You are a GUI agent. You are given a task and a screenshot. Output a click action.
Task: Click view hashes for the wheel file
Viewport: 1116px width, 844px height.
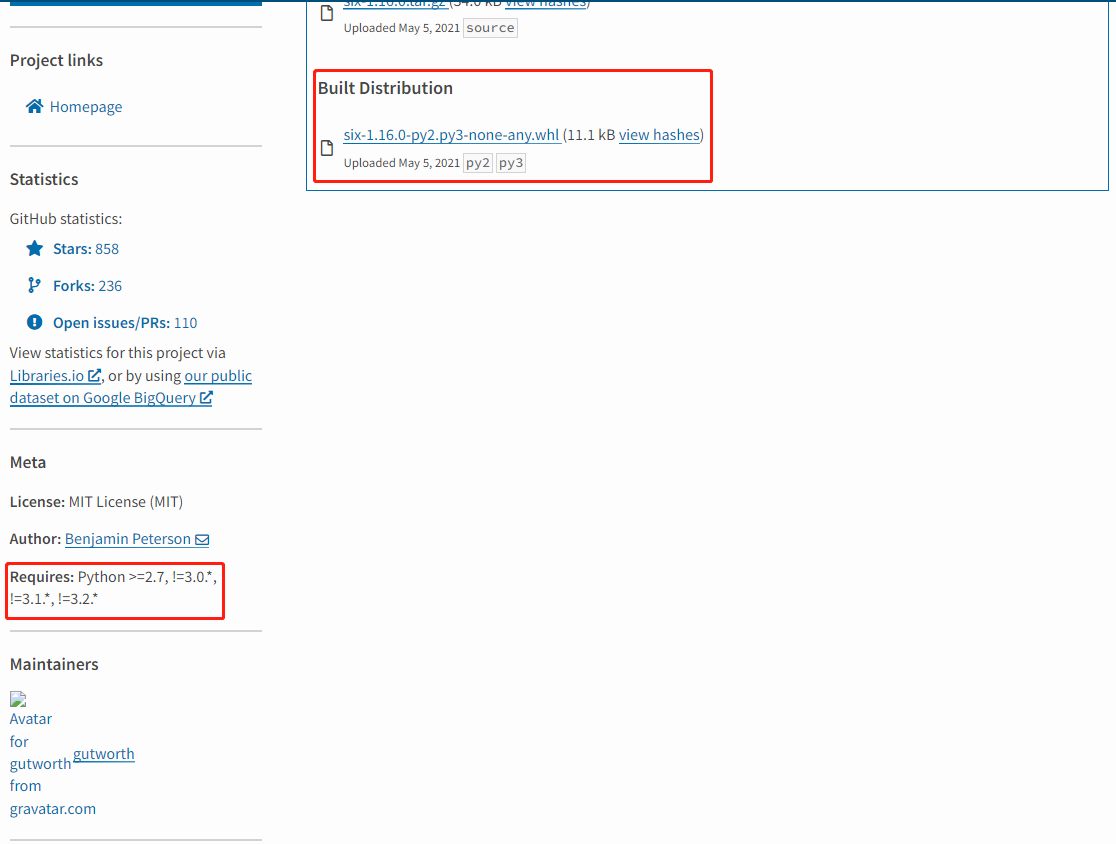[659, 134]
